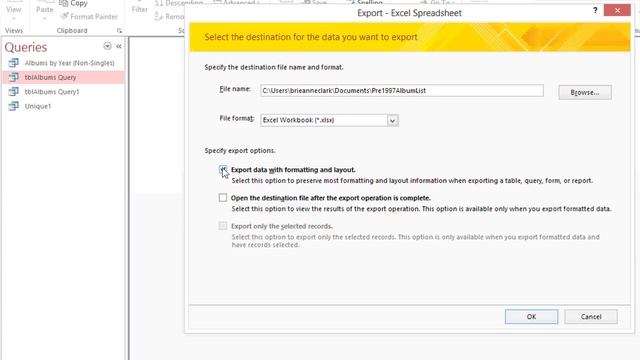Screen dimensions: 640x360
Task: Click the Copy icon in Clipboard group
Action: click(64, 4)
